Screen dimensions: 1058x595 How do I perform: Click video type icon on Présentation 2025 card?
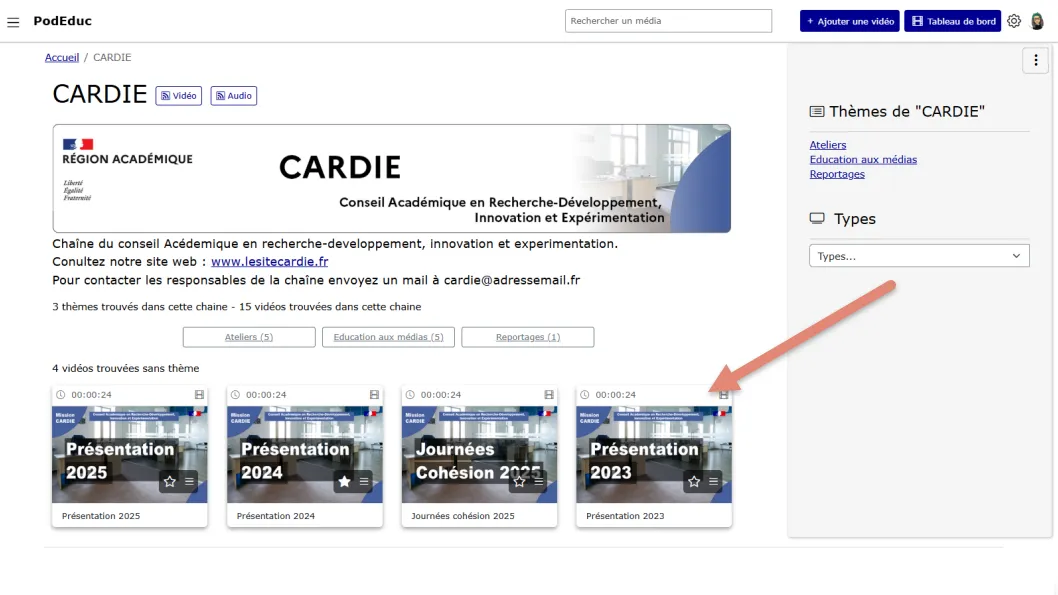click(199, 395)
